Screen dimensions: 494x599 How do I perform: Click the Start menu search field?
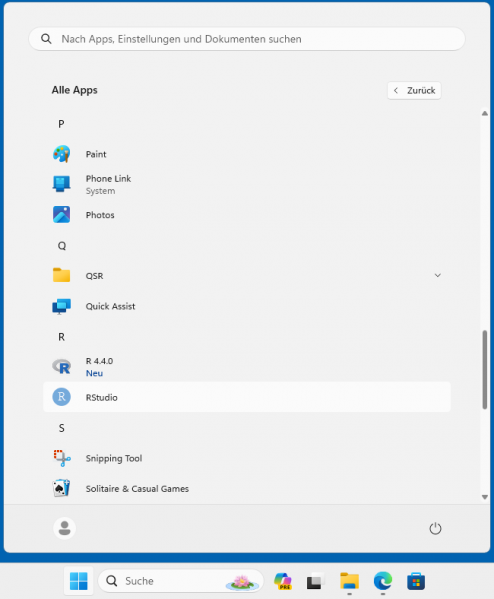click(247, 39)
